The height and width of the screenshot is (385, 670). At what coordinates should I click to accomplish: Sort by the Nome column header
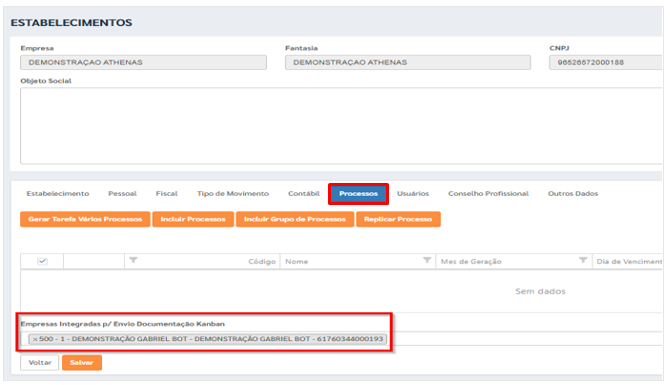point(297,262)
